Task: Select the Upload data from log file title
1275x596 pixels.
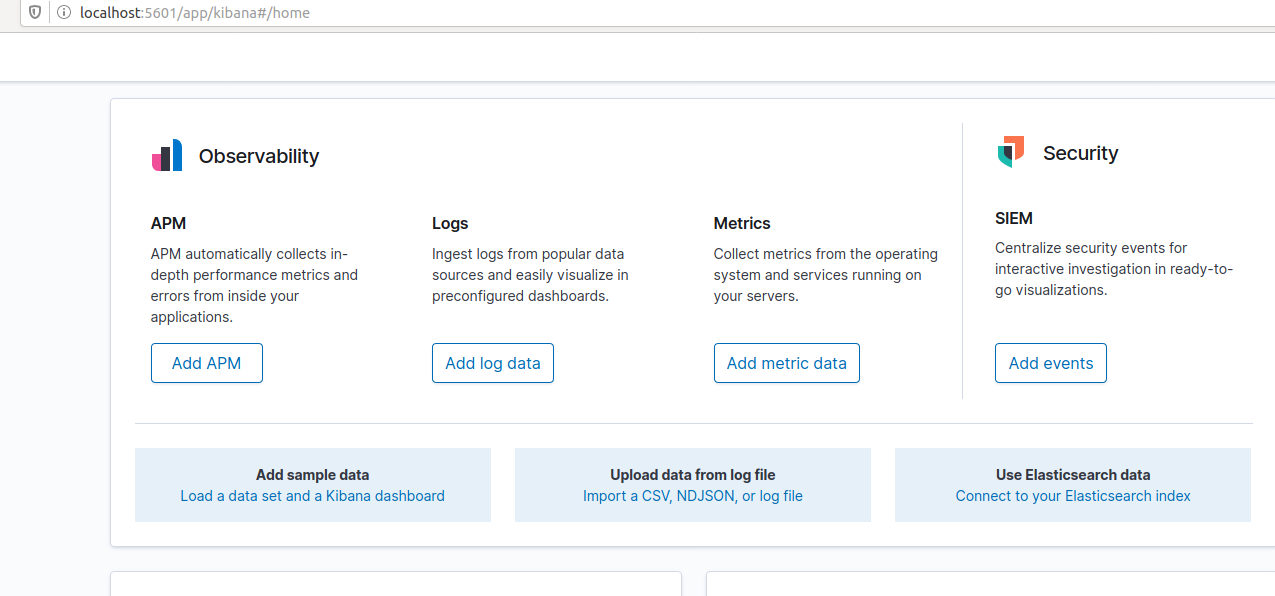Action: [692, 475]
